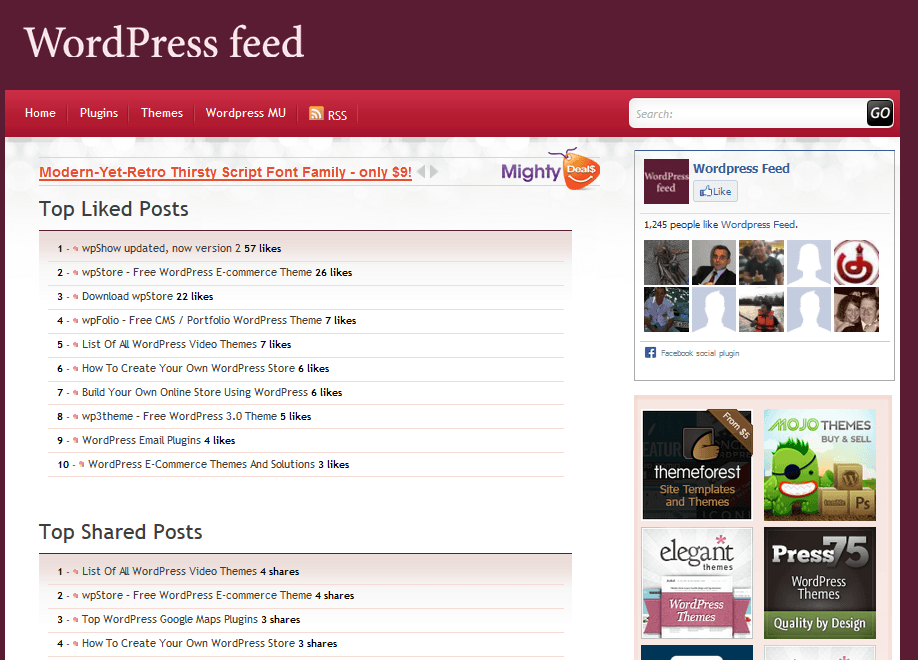Viewport: 918px width, 660px height.
Task: Click the '57 likes' count text
Action: [x=262, y=248]
